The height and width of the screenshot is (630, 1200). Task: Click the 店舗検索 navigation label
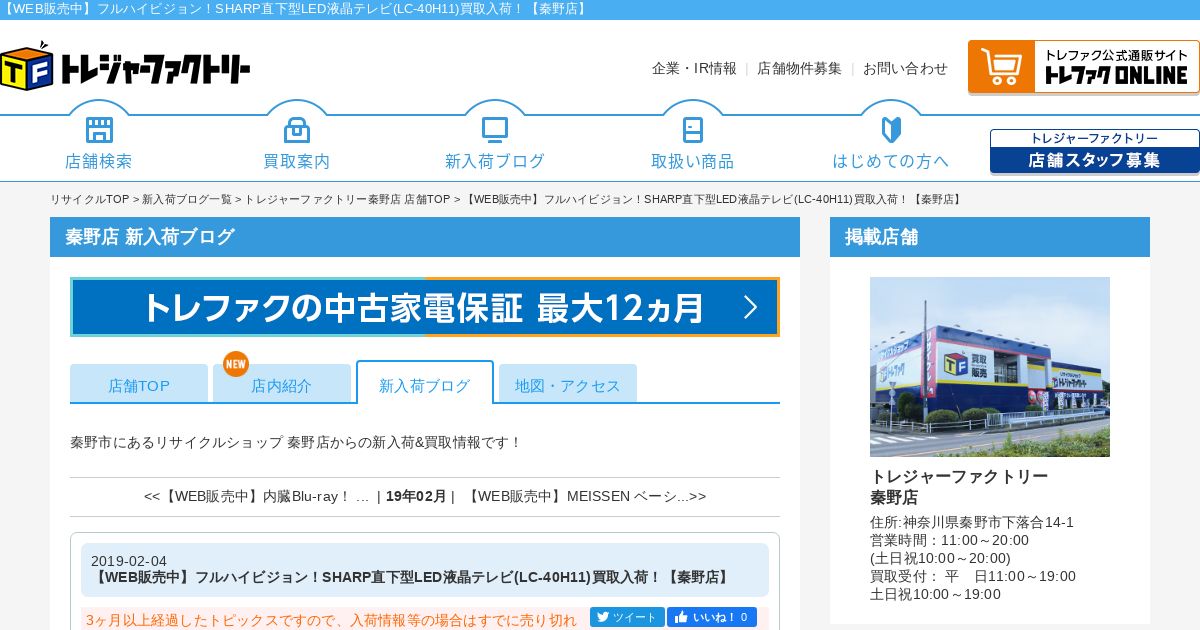99,161
